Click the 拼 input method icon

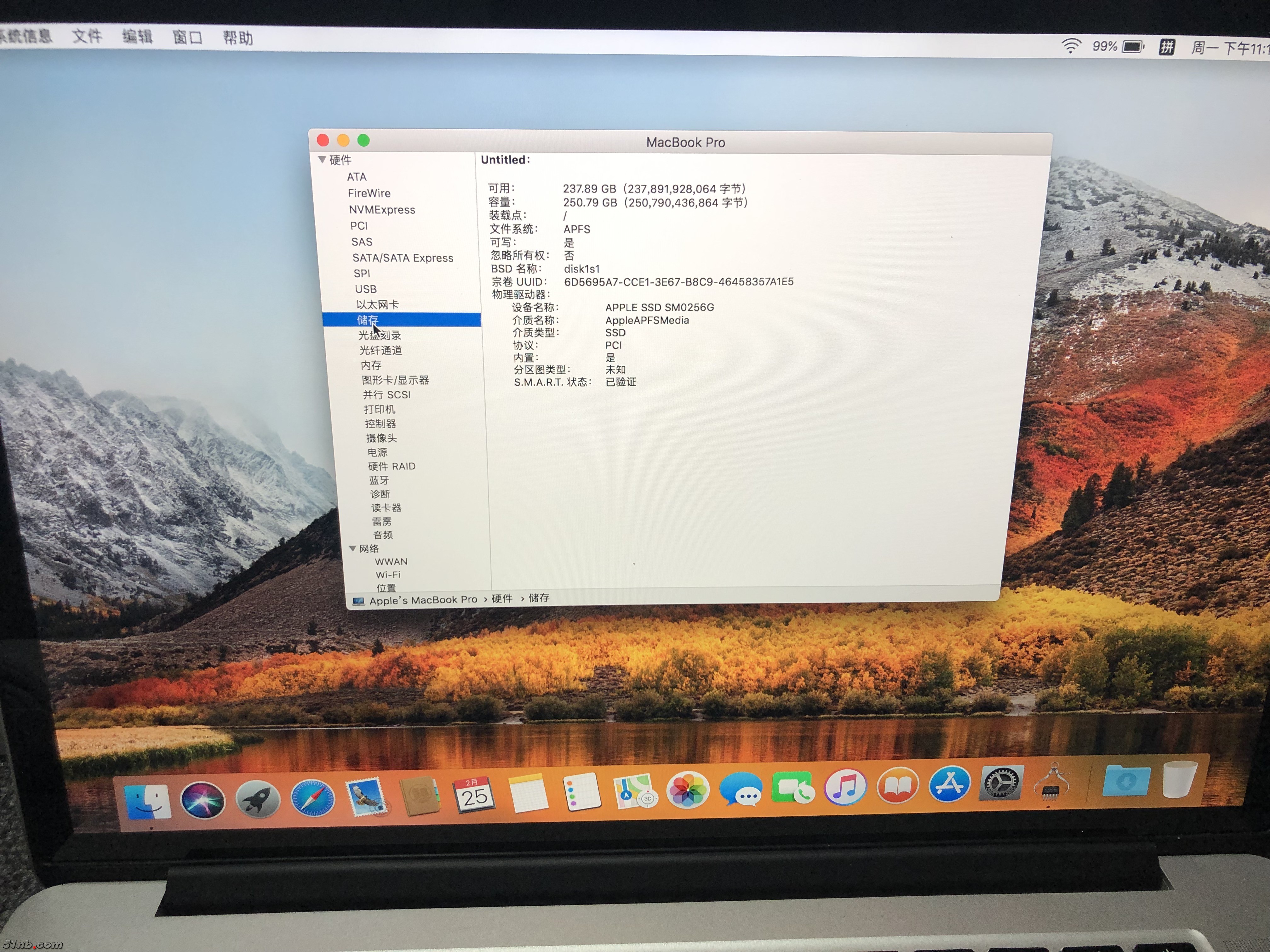[x=1167, y=47]
